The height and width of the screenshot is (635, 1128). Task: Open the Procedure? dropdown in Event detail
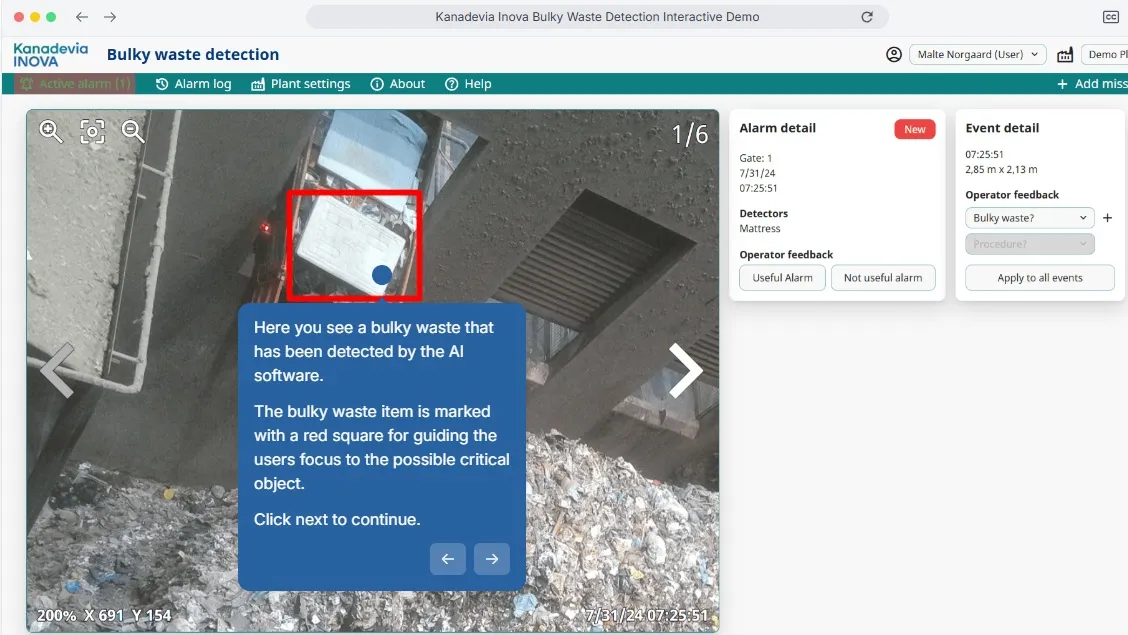1029,243
